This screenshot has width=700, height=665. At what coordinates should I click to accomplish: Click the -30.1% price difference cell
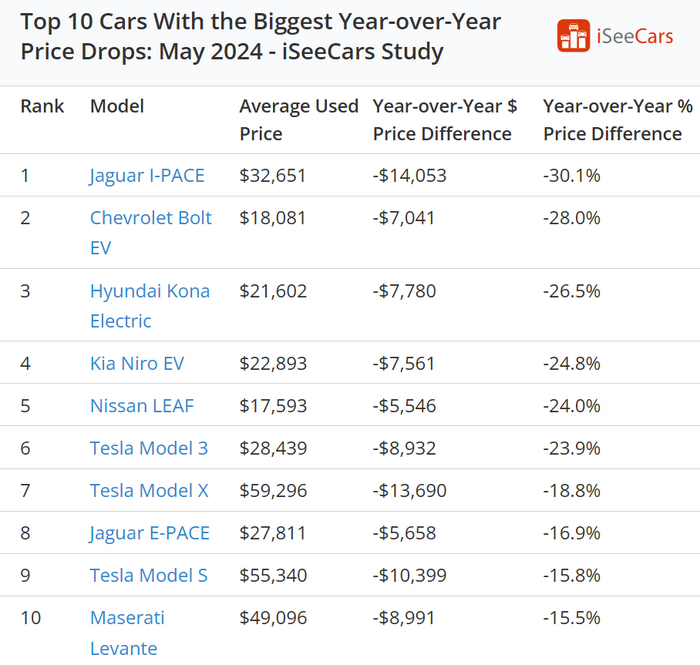(572, 176)
